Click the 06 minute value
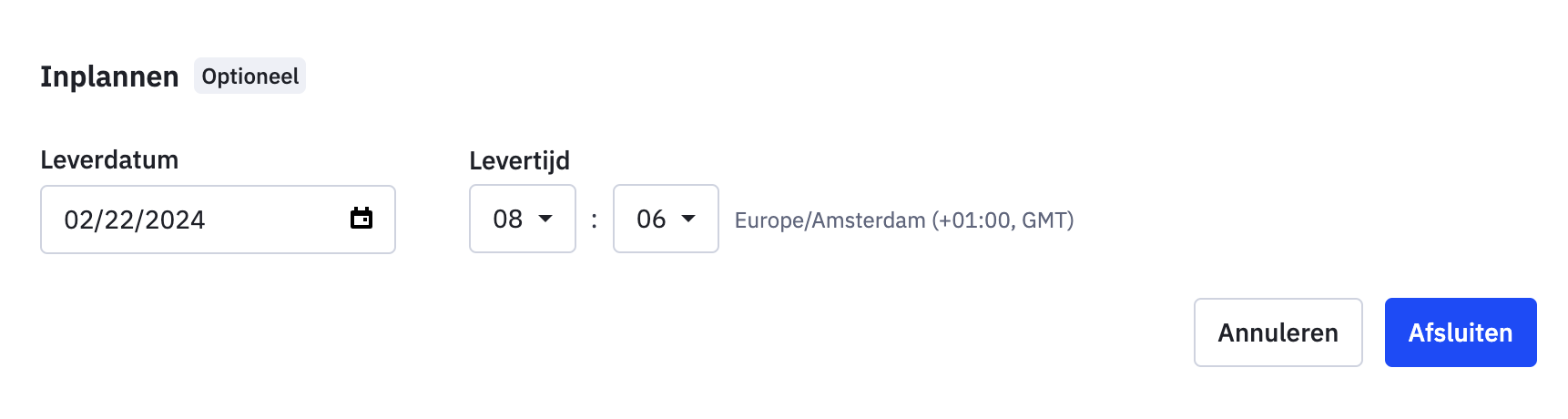 click(x=651, y=220)
